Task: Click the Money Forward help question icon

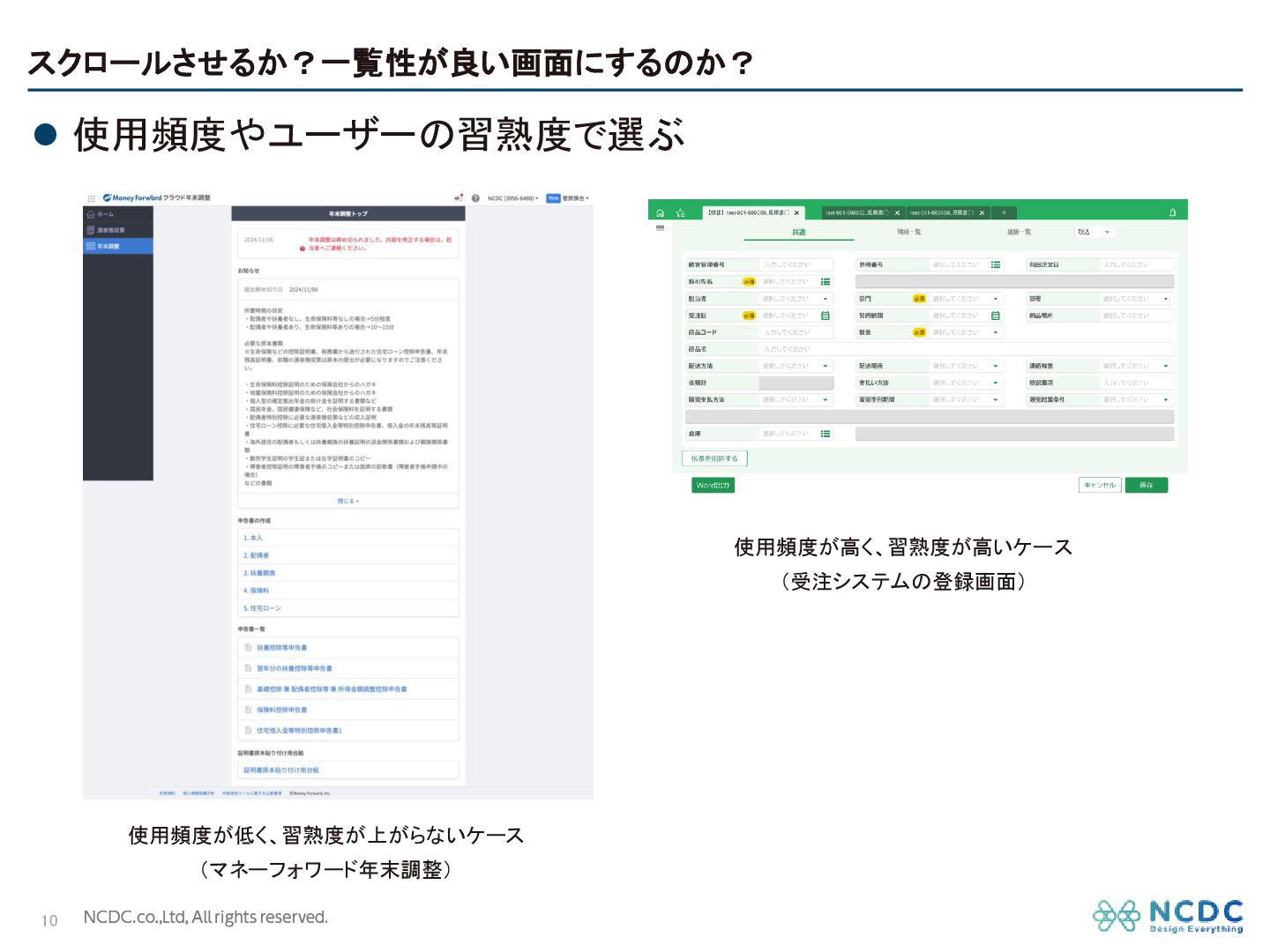Action: 475,198
